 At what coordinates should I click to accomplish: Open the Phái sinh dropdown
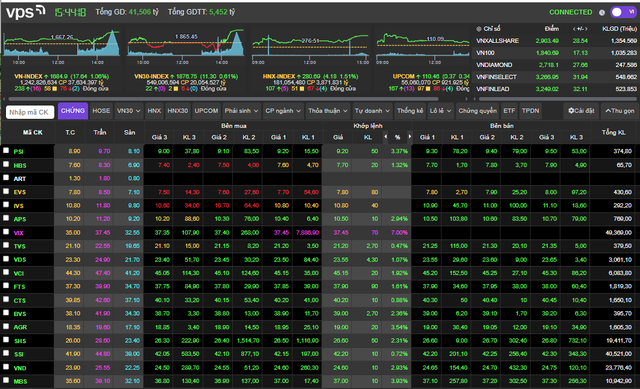pos(241,111)
